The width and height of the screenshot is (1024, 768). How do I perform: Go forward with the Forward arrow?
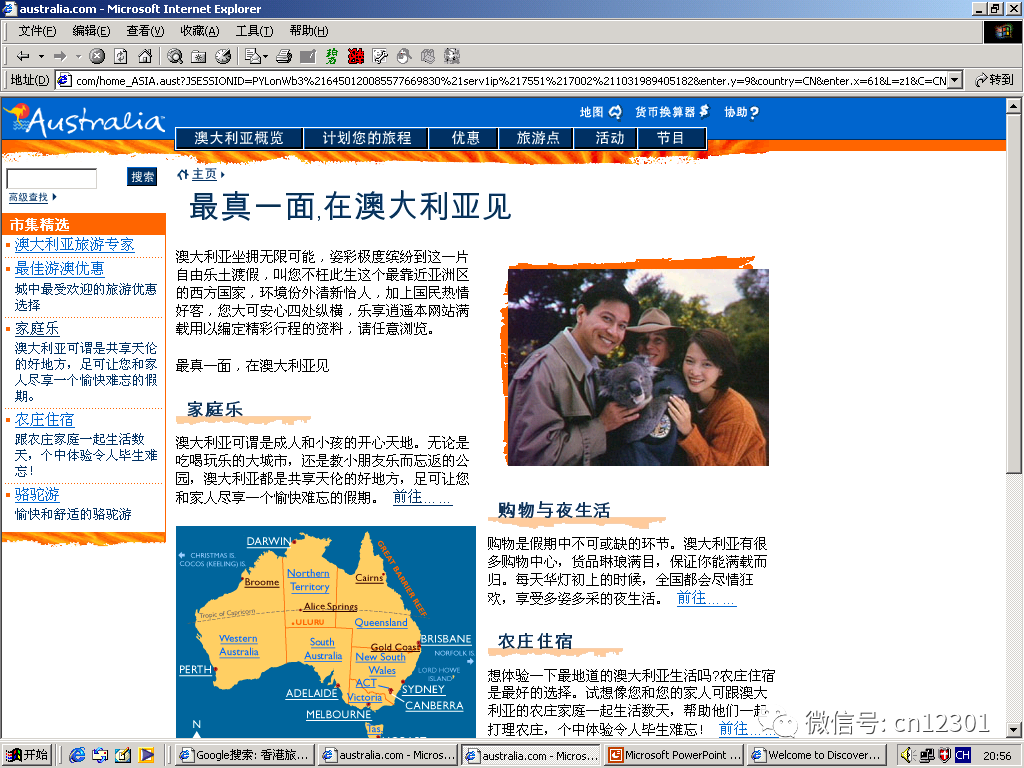[x=60, y=57]
